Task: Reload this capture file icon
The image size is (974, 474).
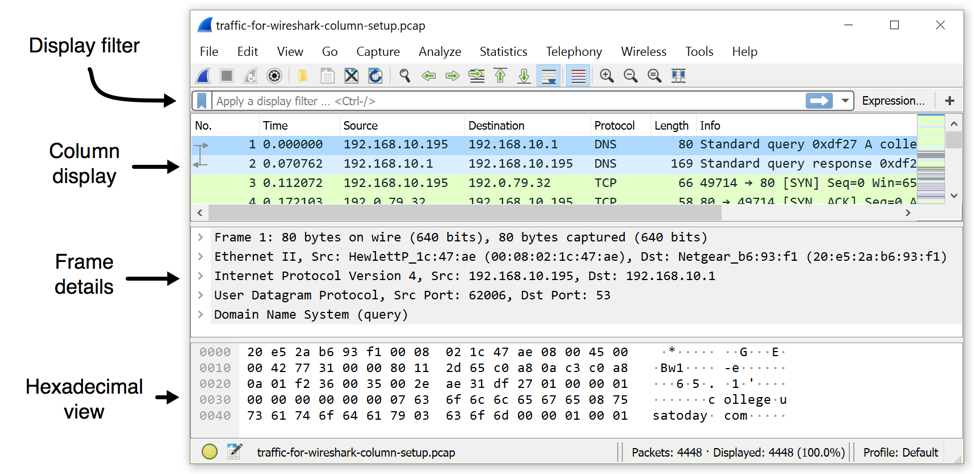Action: (x=375, y=76)
